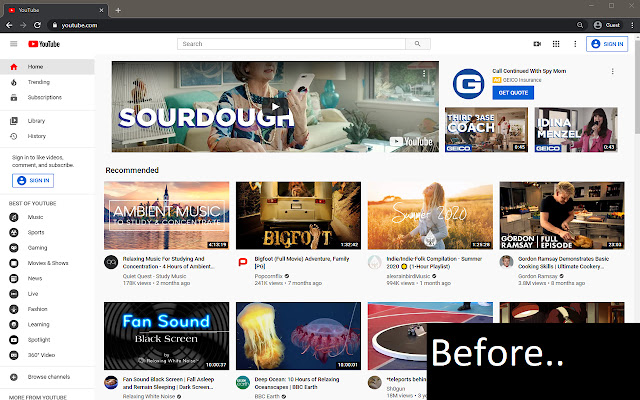Viewport: 640px width, 400px height.
Task: Click the Fashion category icon
Action: coord(13,309)
